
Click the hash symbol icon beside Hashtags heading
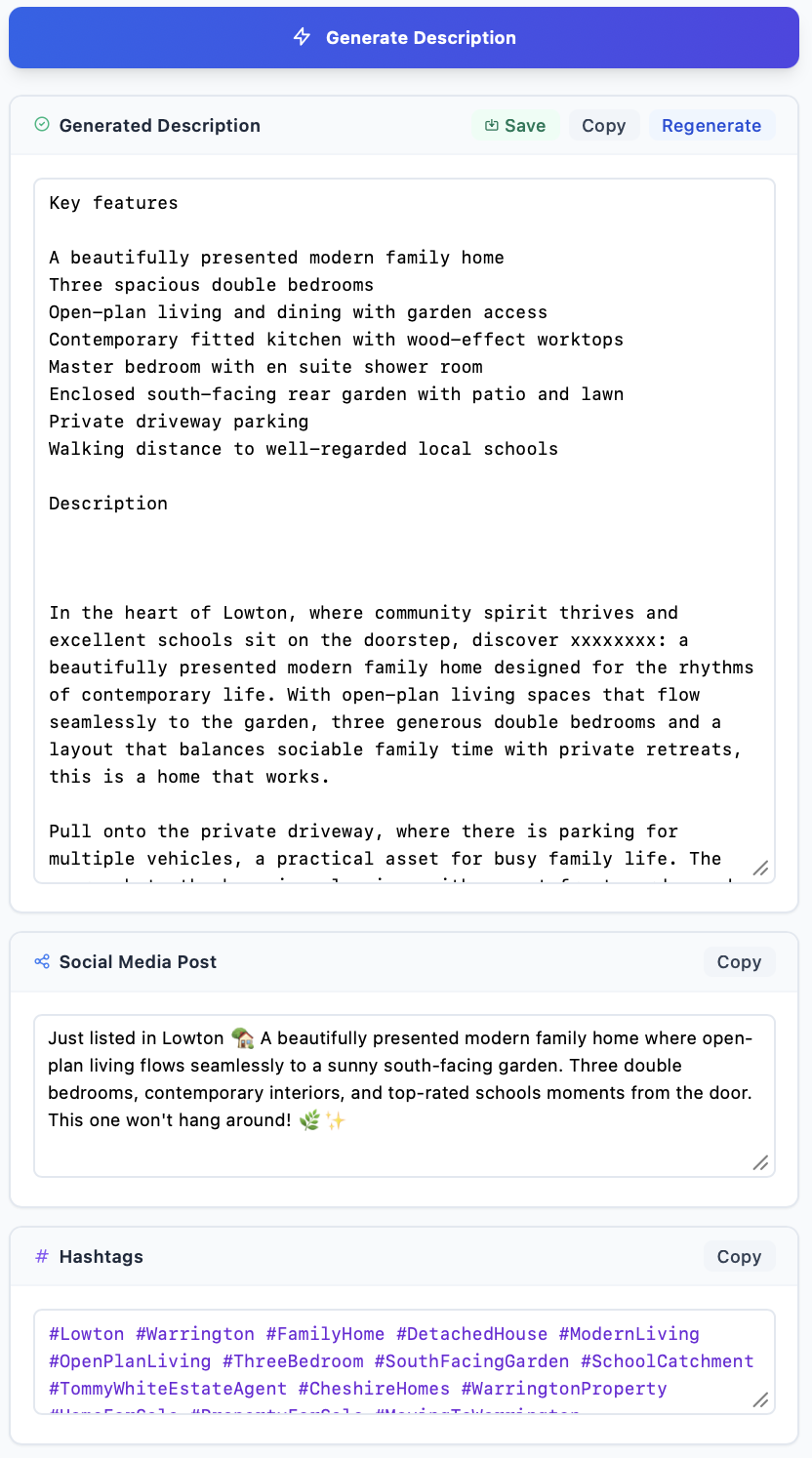[x=41, y=1256]
